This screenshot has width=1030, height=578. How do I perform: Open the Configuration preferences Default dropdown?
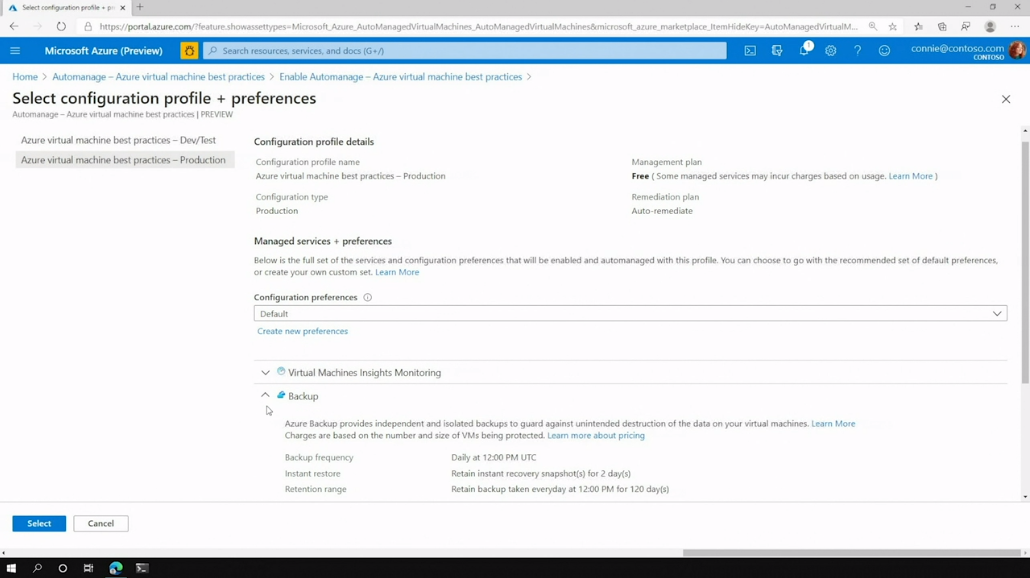click(x=630, y=314)
